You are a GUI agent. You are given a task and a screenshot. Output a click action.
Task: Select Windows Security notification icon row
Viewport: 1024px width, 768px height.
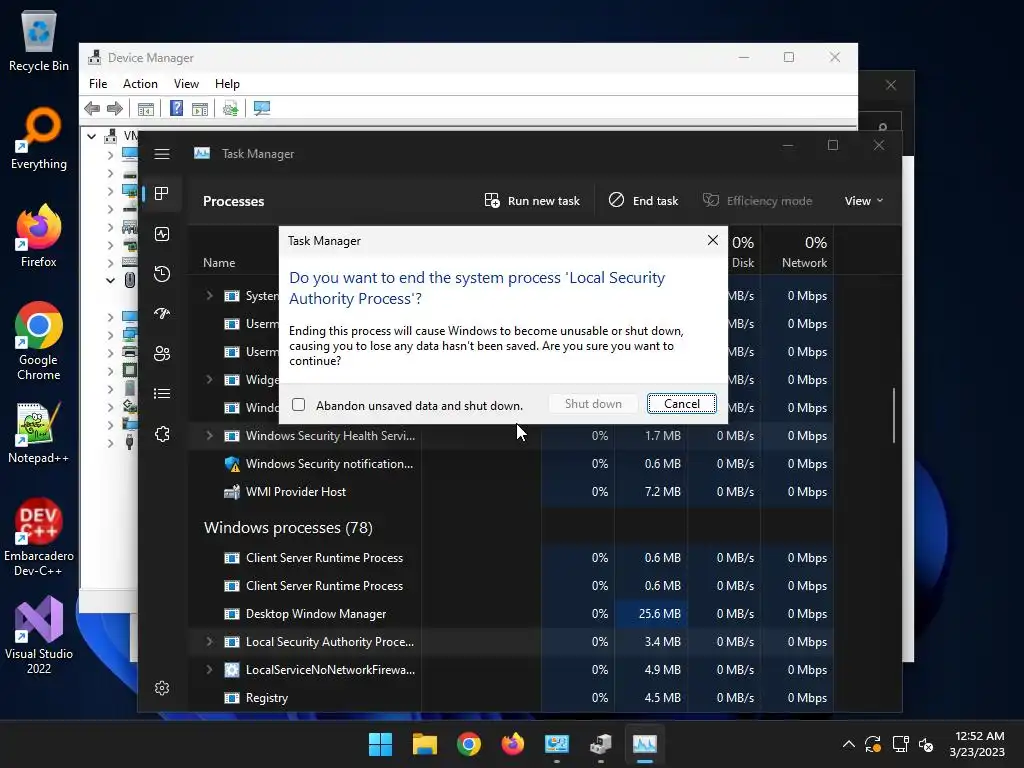click(x=511, y=464)
